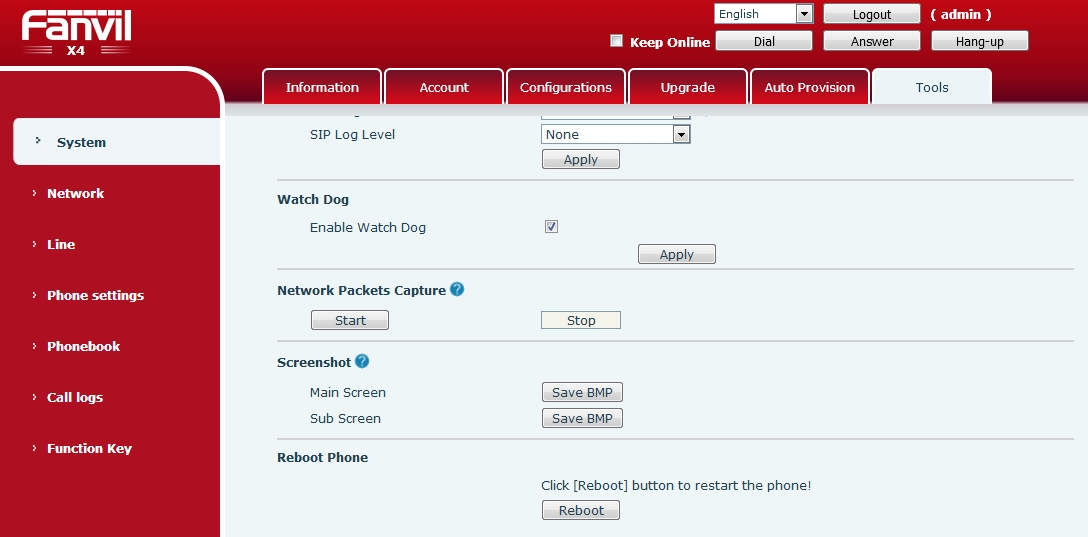
Task: Click the help icon next to Screenshot
Action: [362, 362]
